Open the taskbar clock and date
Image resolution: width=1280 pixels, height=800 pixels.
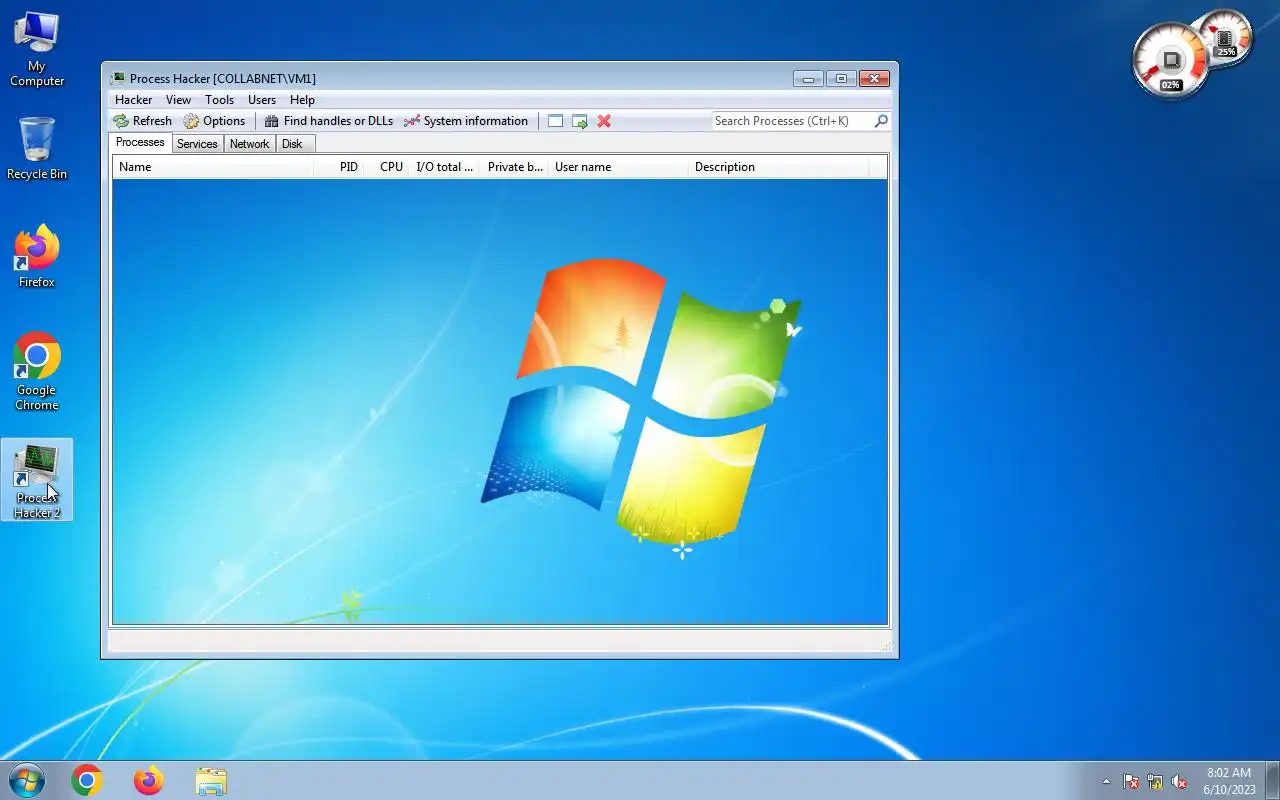click(1229, 781)
